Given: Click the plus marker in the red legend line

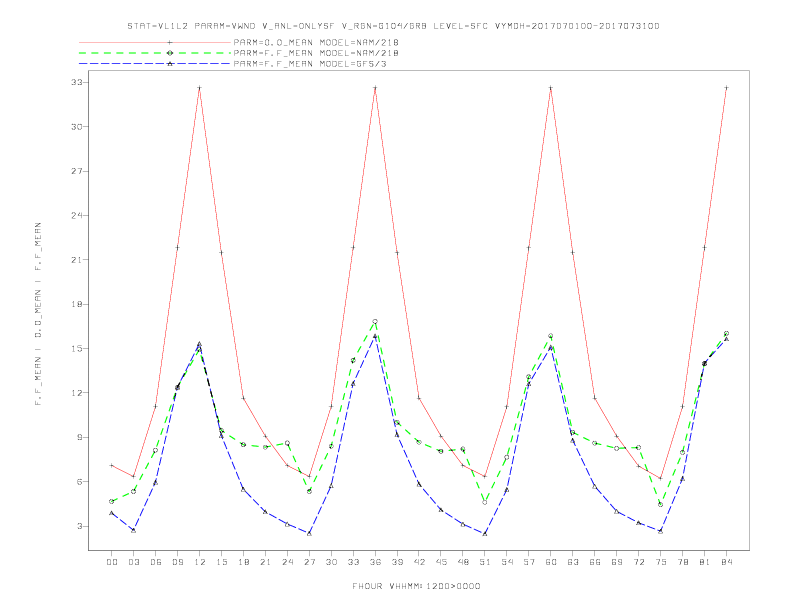Looking at the screenshot, I should pos(170,42).
